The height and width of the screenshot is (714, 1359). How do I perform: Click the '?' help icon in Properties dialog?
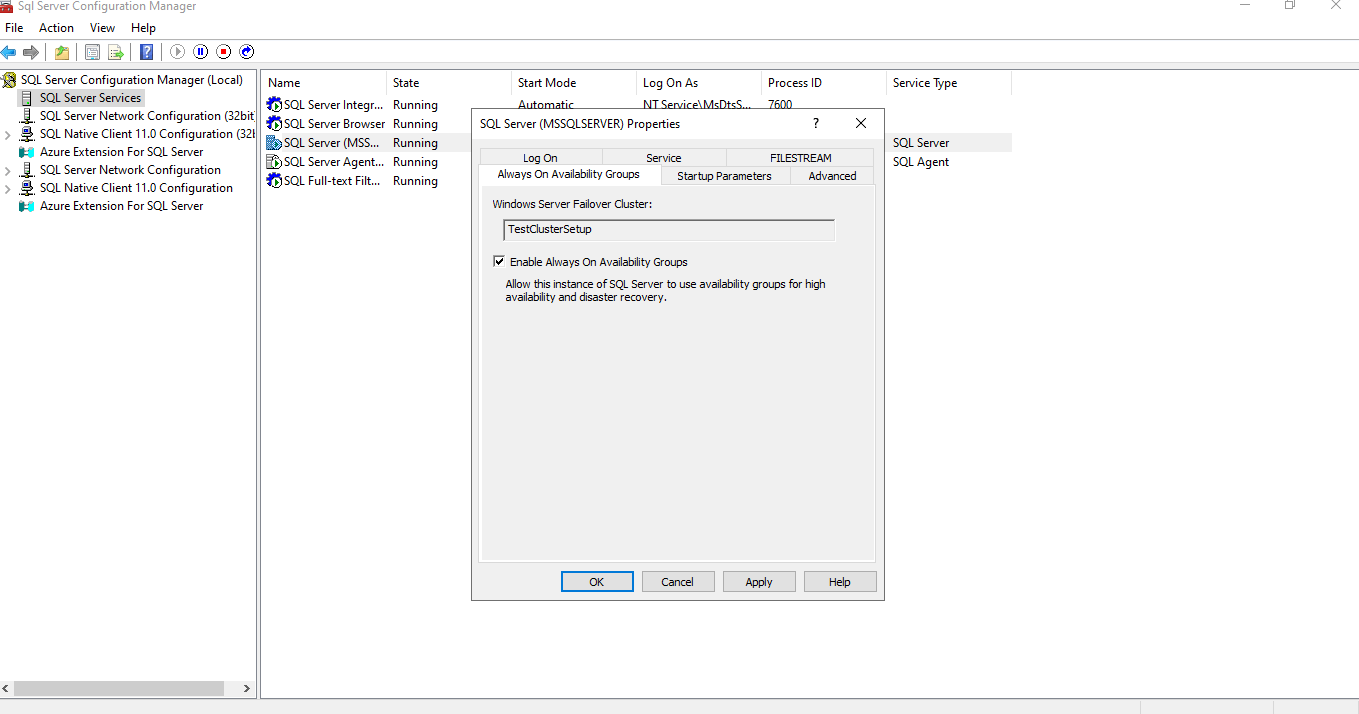point(816,123)
